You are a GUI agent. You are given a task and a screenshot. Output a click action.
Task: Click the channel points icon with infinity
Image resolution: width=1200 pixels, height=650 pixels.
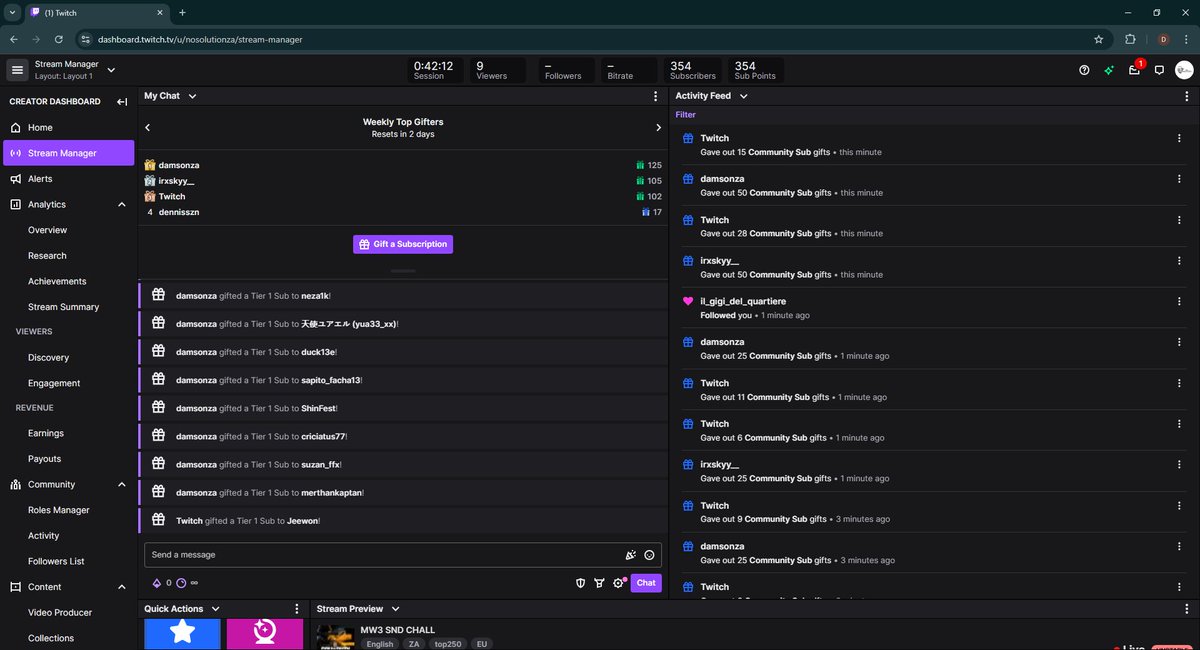pos(182,583)
